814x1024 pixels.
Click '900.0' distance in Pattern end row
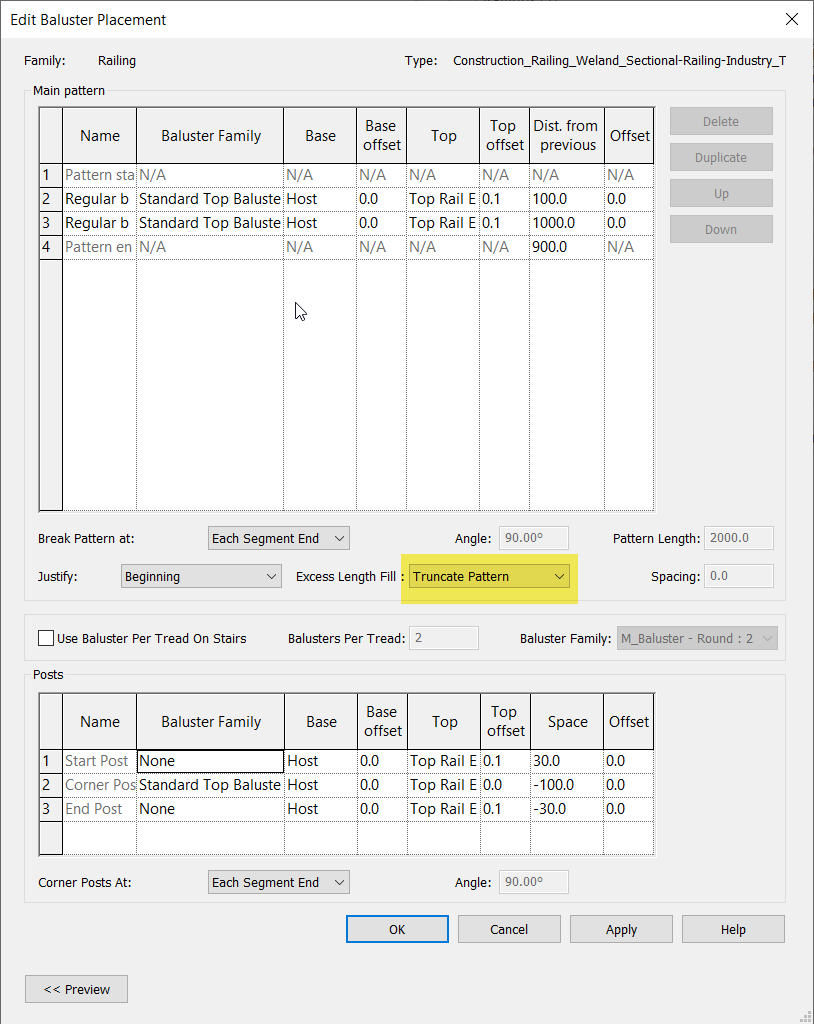[x=566, y=248]
